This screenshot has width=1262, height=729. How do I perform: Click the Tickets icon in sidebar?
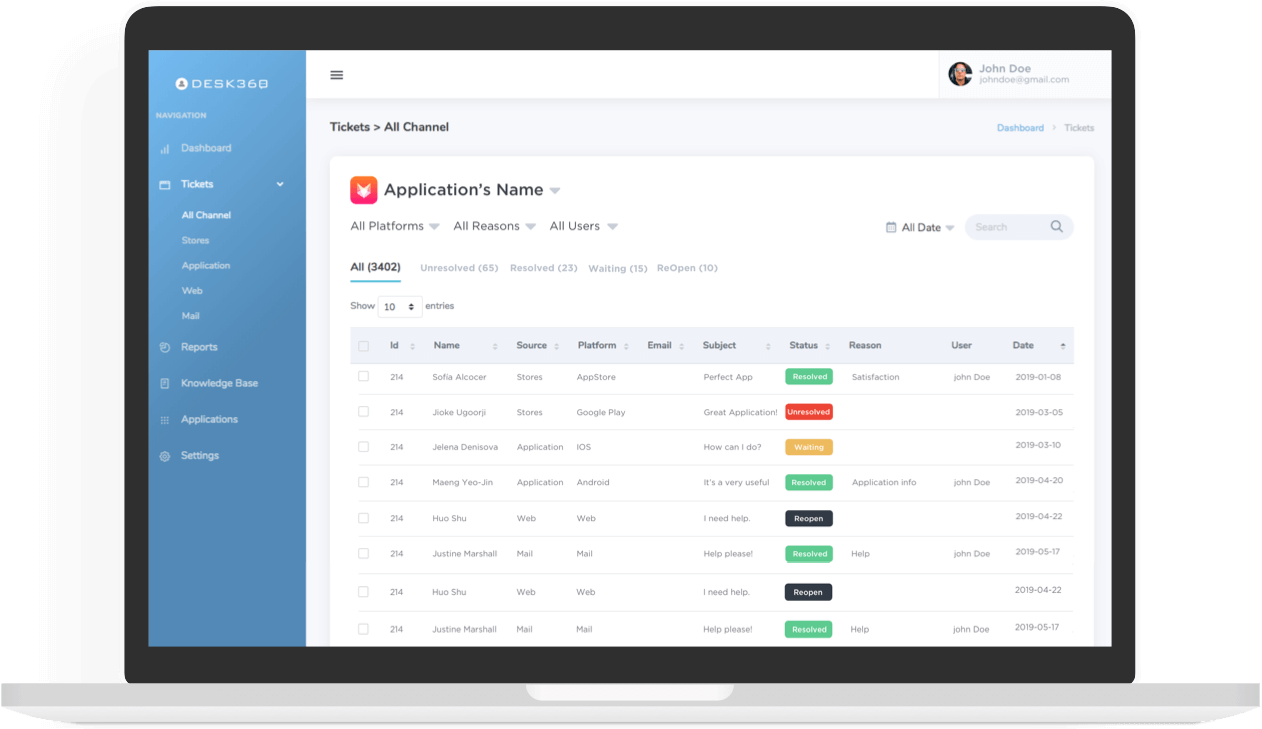[165, 185]
